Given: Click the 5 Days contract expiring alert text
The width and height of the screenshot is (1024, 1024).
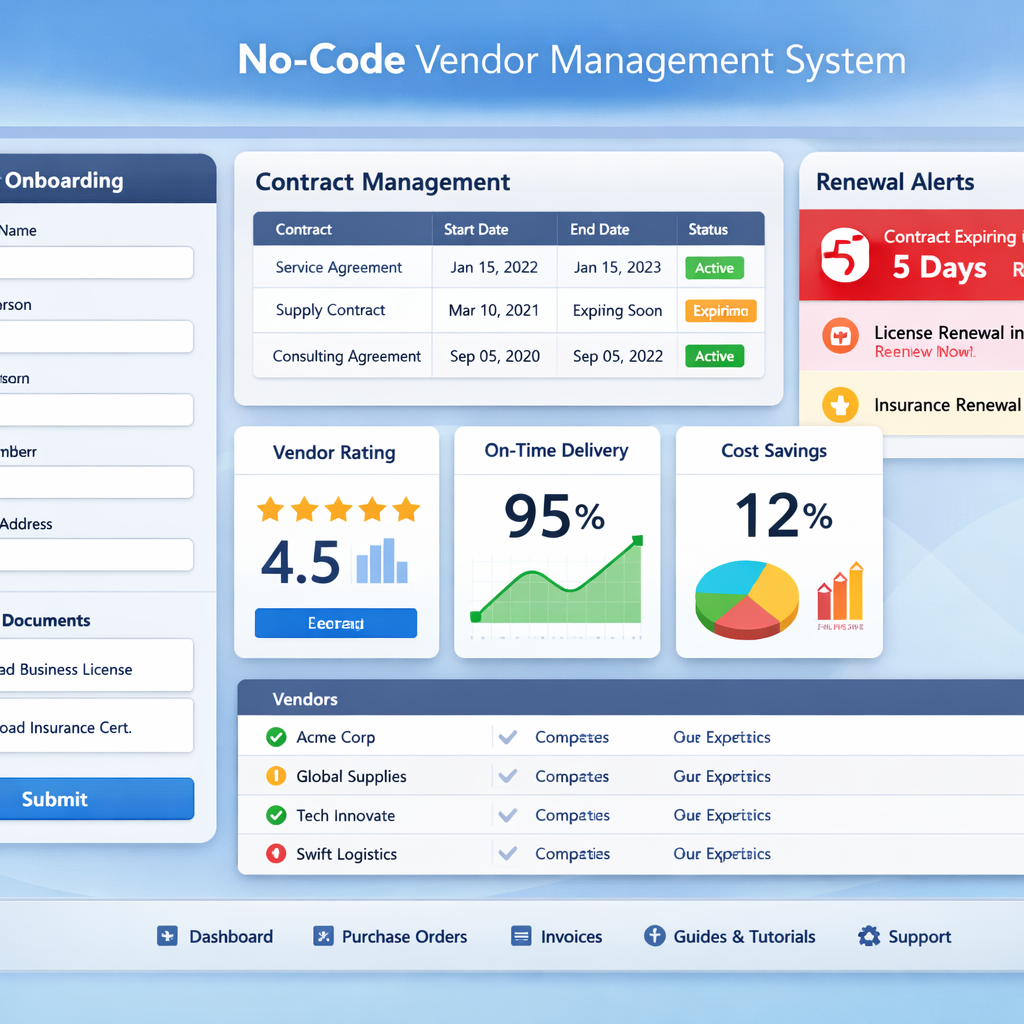Looking at the screenshot, I should (939, 267).
